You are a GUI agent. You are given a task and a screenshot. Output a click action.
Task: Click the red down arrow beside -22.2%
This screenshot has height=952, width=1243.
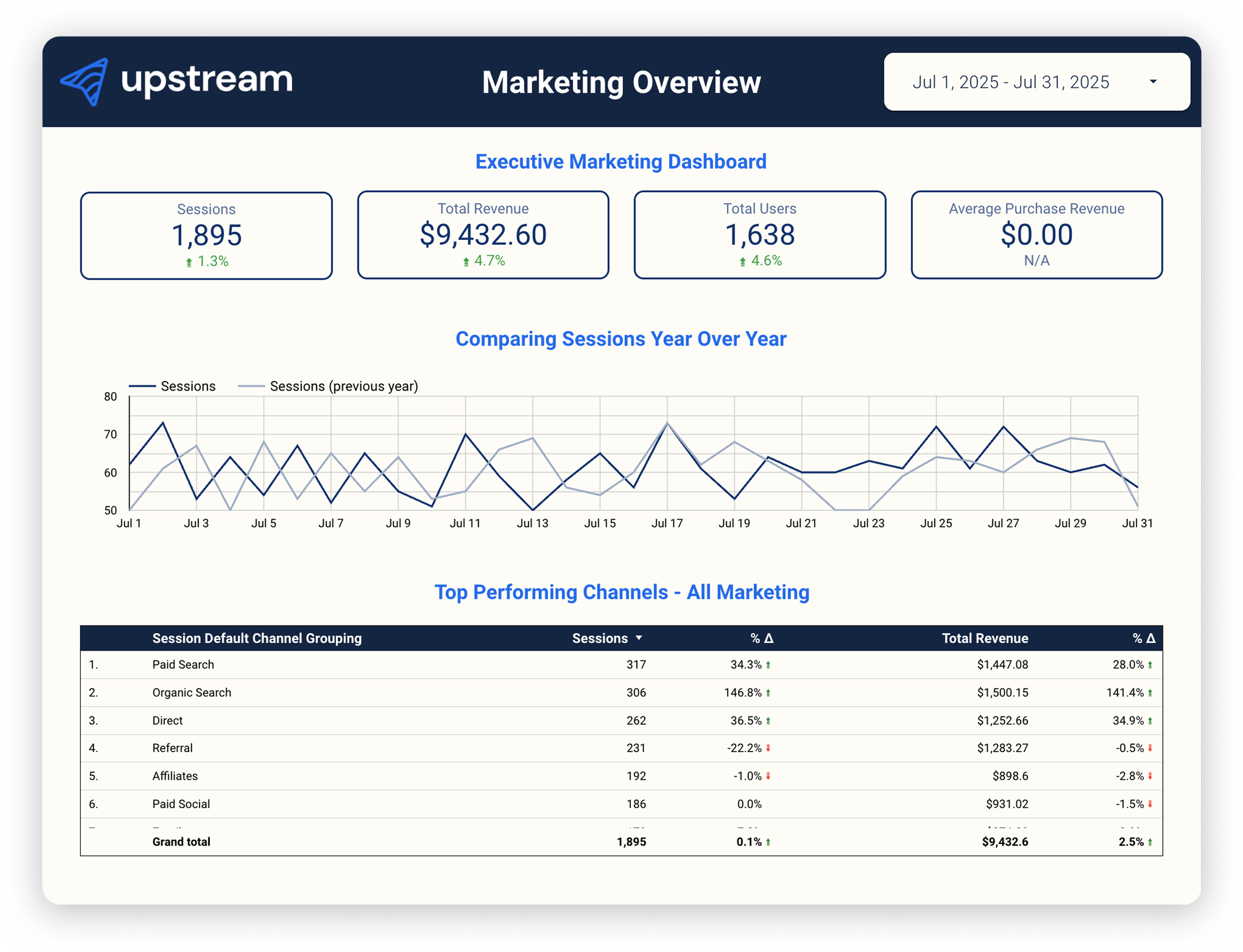768,748
